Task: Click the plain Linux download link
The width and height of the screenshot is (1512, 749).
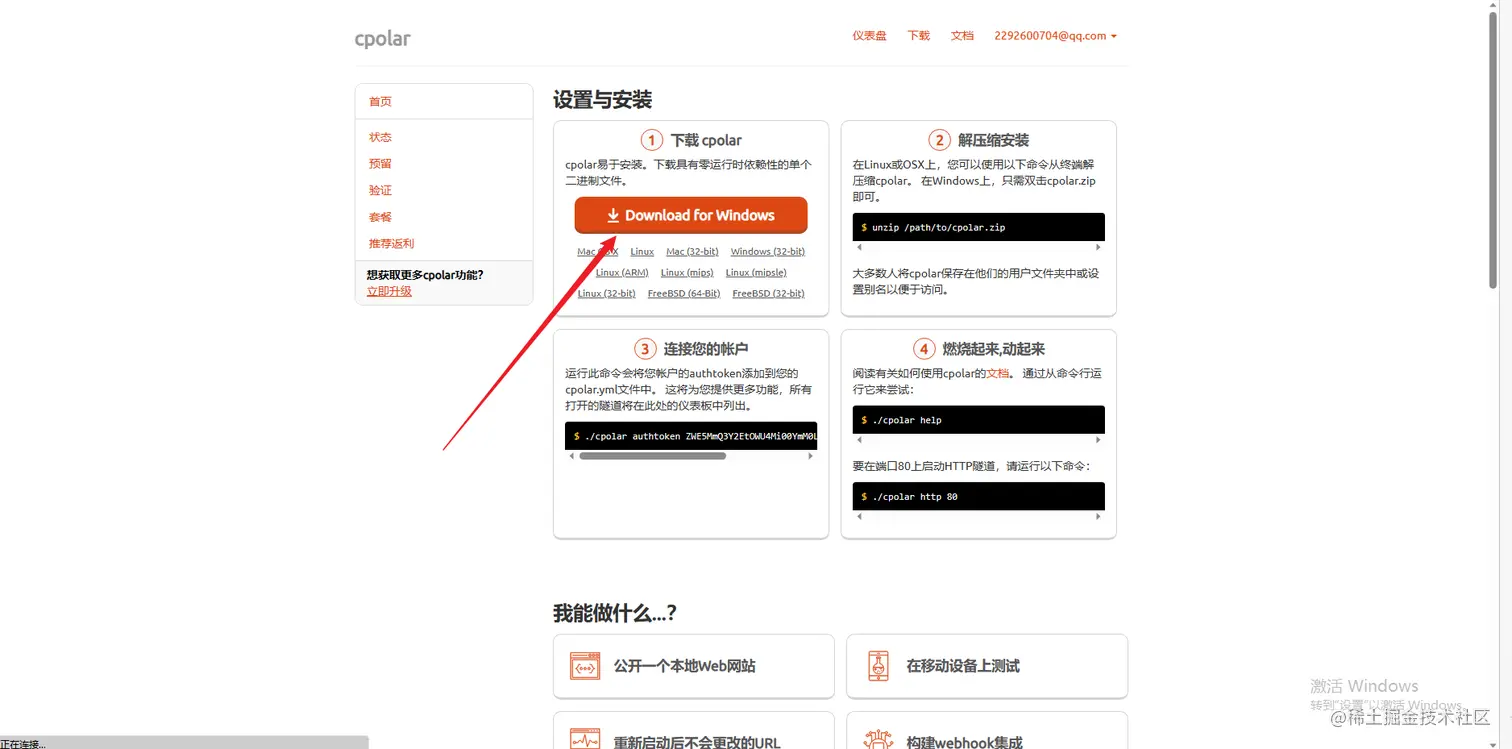Action: coord(642,251)
